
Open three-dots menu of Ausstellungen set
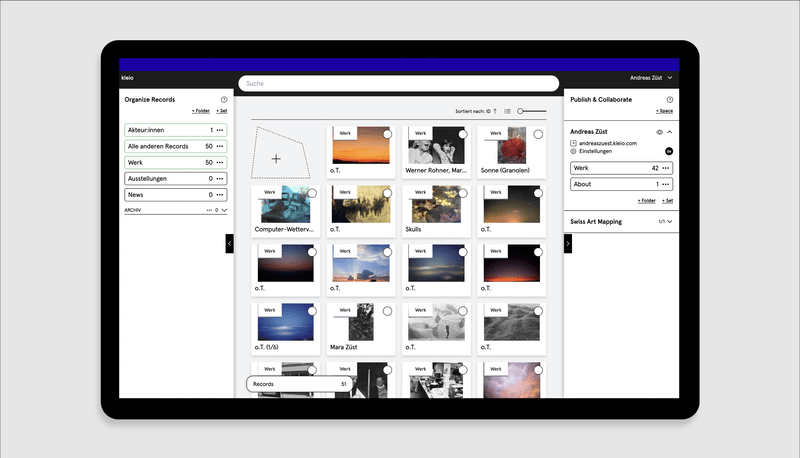(220, 178)
